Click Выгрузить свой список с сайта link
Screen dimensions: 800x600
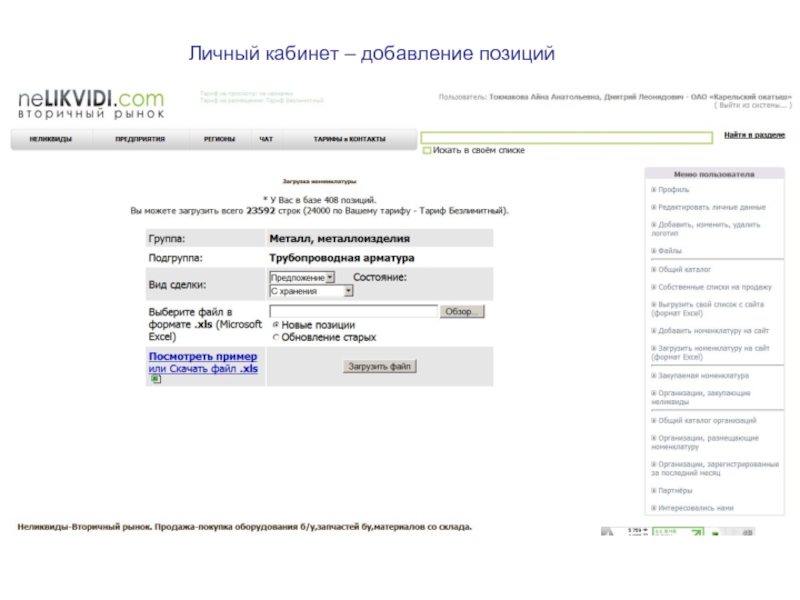coord(708,309)
